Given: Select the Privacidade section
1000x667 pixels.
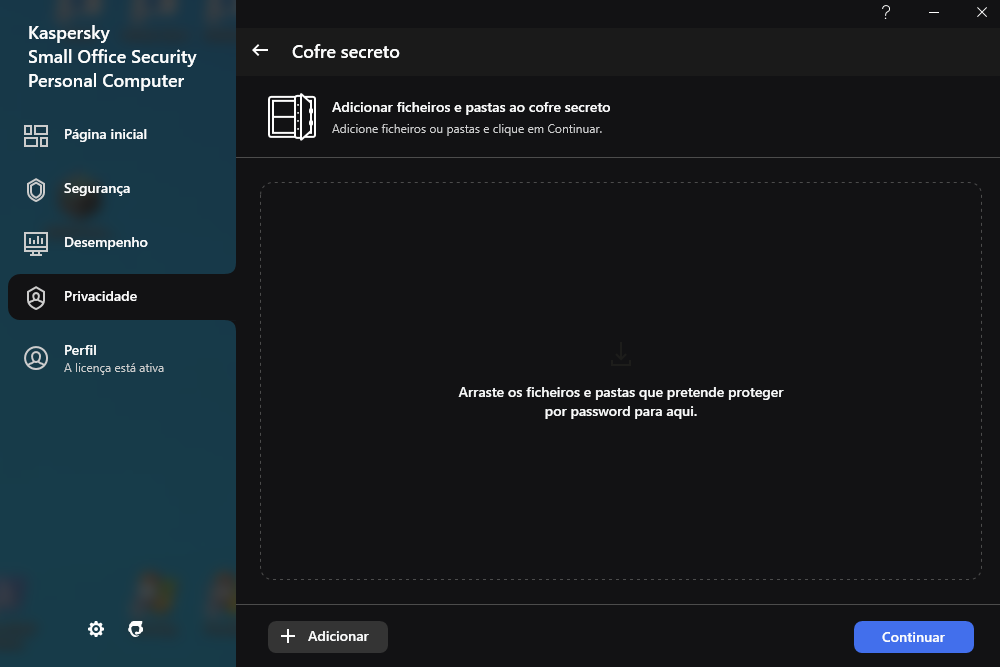Looking at the screenshot, I should [122, 297].
